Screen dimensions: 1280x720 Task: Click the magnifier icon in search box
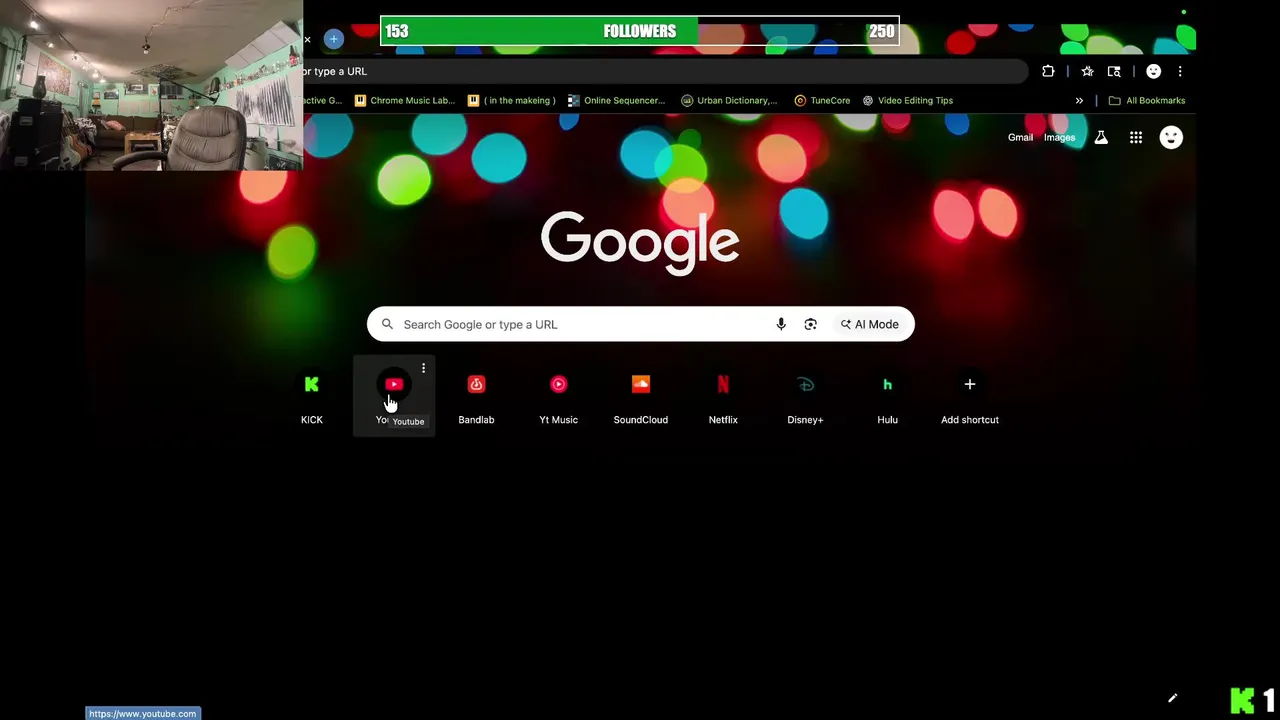[x=387, y=324]
